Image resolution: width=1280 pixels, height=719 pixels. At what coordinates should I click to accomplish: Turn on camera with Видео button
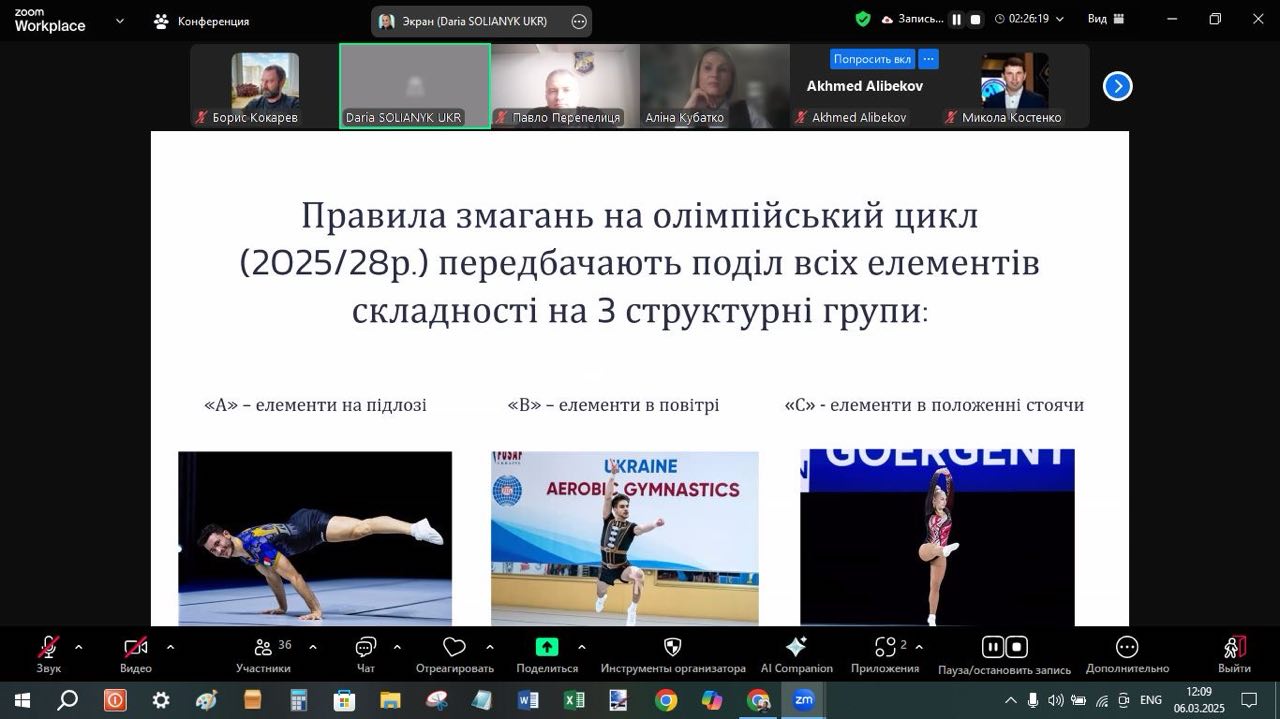pyautogui.click(x=135, y=653)
